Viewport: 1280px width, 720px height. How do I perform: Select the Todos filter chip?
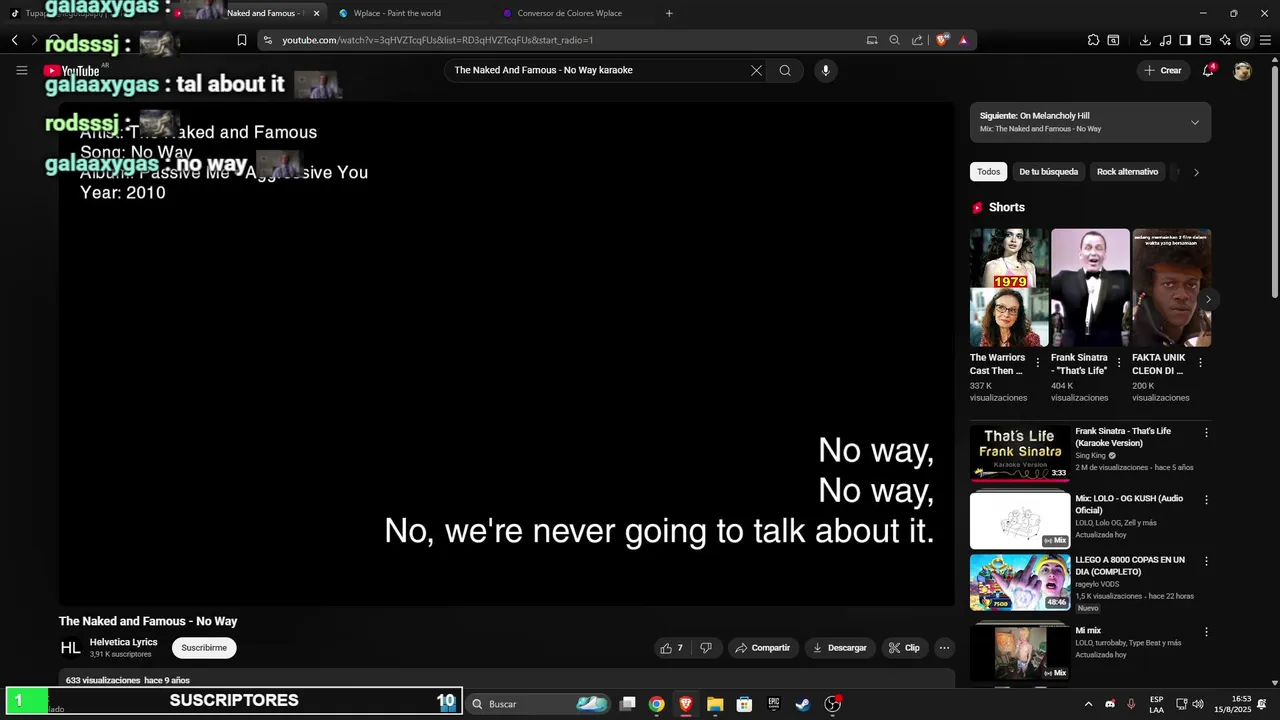988,172
